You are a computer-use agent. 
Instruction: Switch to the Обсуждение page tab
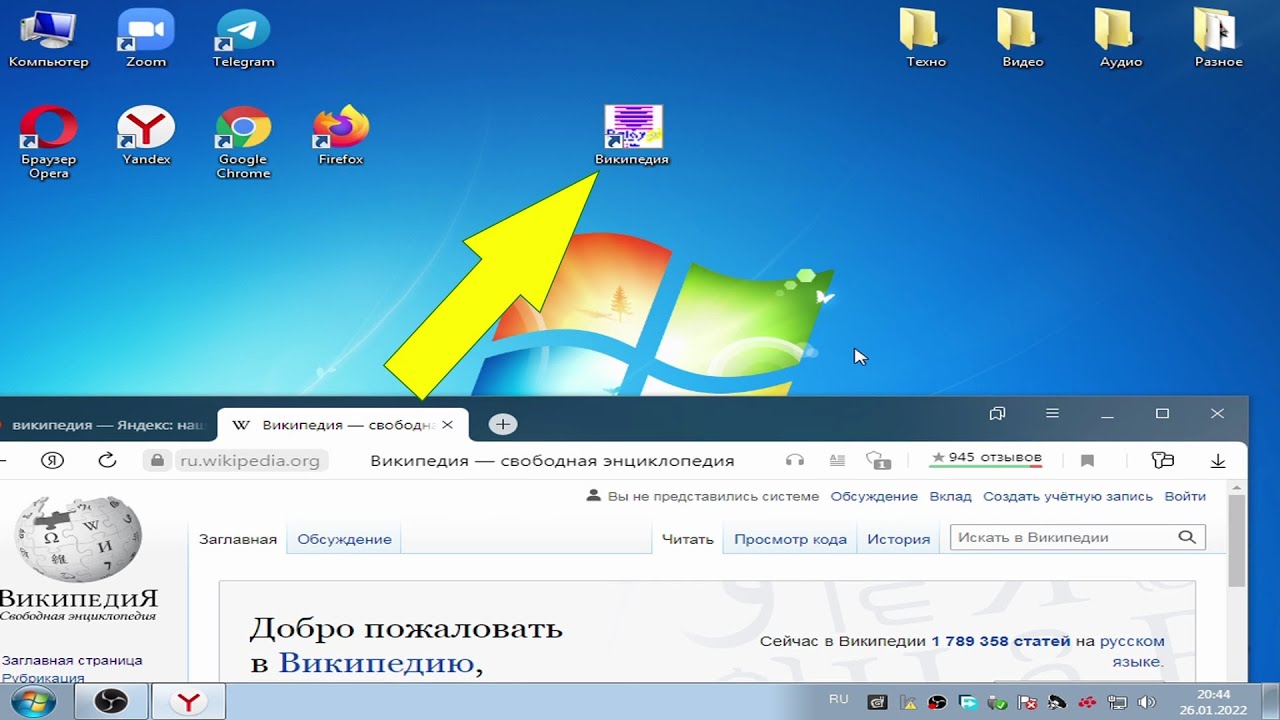(344, 539)
